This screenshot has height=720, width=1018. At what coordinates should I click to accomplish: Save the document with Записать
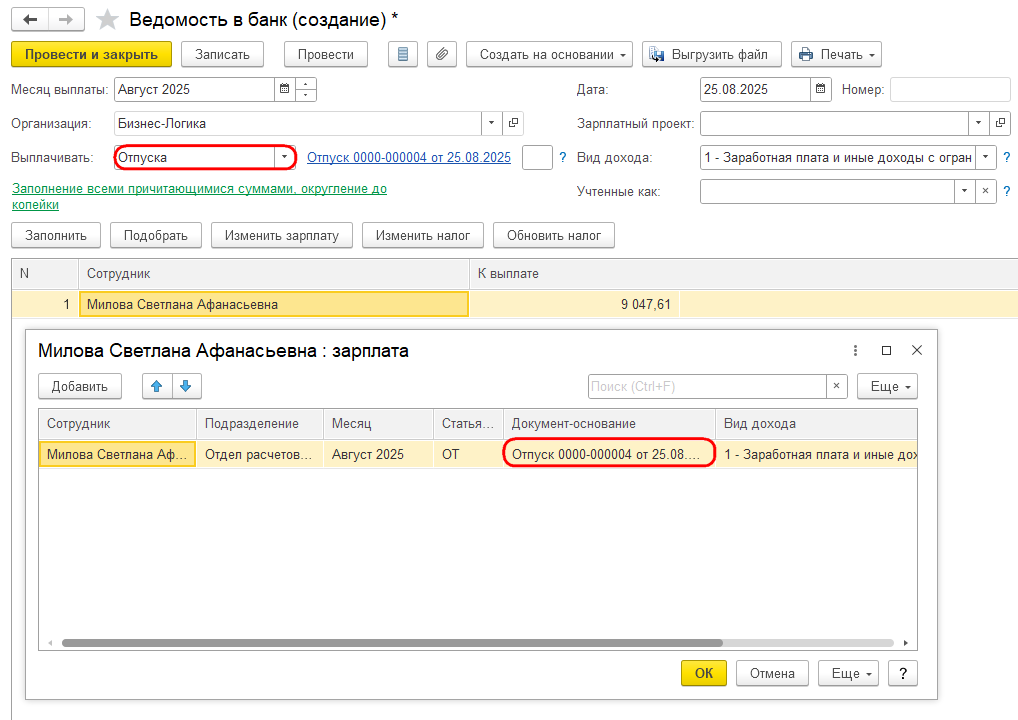click(x=223, y=55)
